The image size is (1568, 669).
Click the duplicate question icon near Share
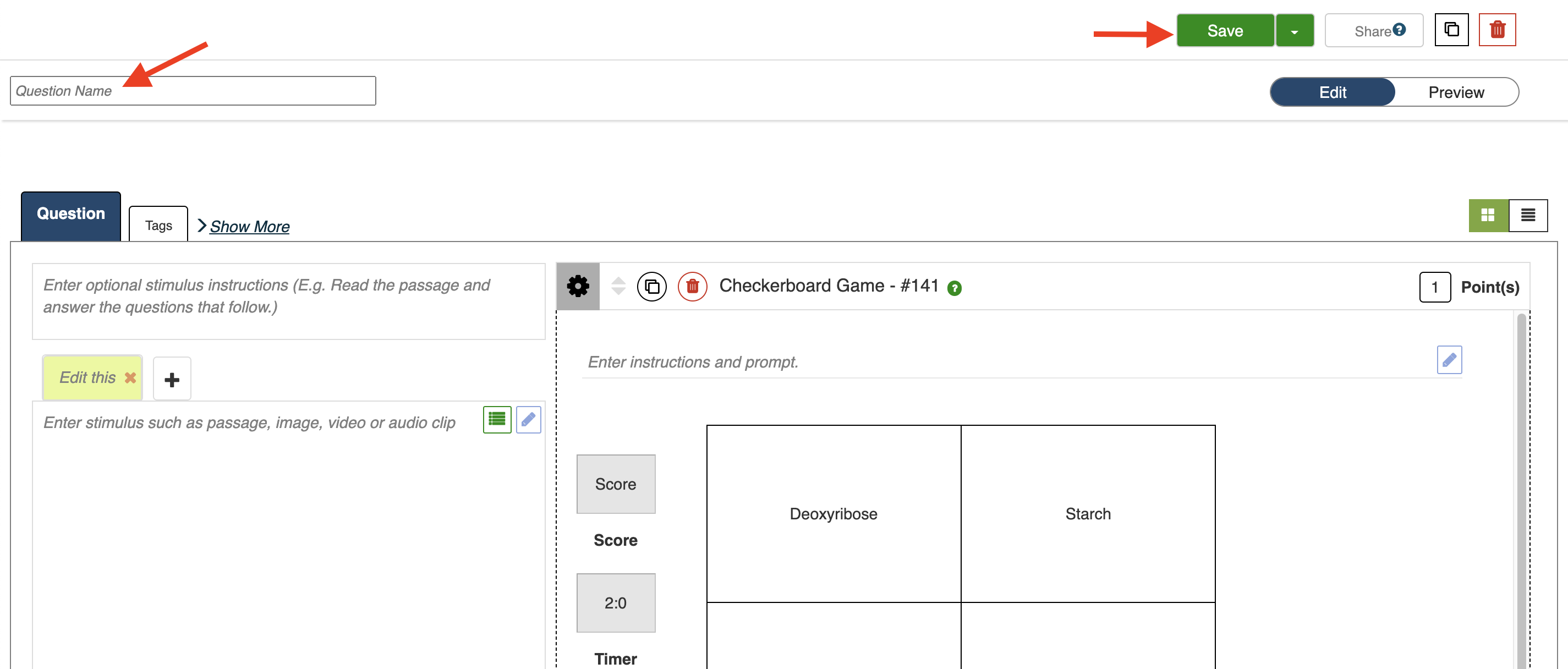pyautogui.click(x=1451, y=30)
